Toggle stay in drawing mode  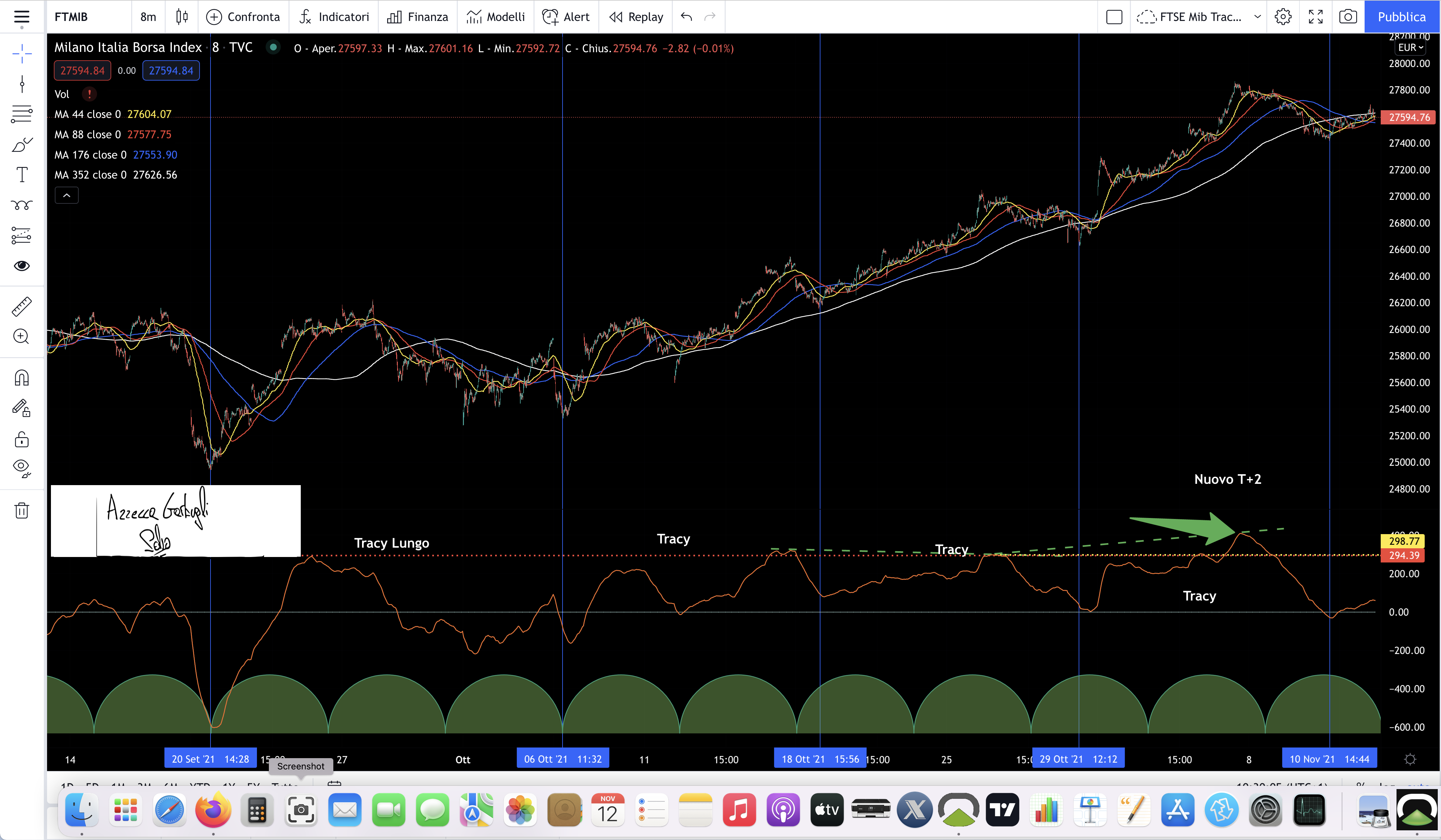(x=22, y=408)
